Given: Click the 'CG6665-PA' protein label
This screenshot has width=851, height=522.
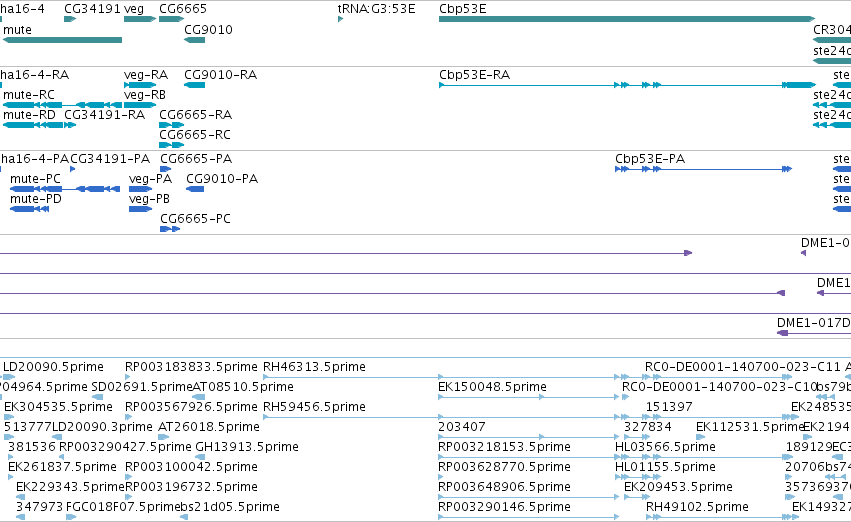Looking at the screenshot, I should tap(196, 159).
